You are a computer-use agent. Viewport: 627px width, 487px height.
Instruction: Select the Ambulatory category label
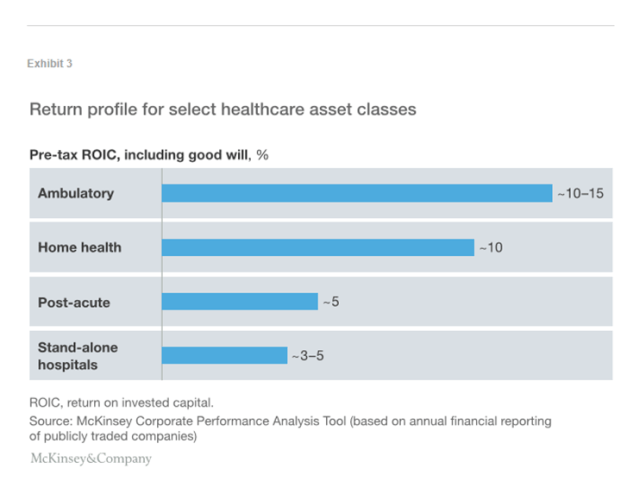[76, 193]
